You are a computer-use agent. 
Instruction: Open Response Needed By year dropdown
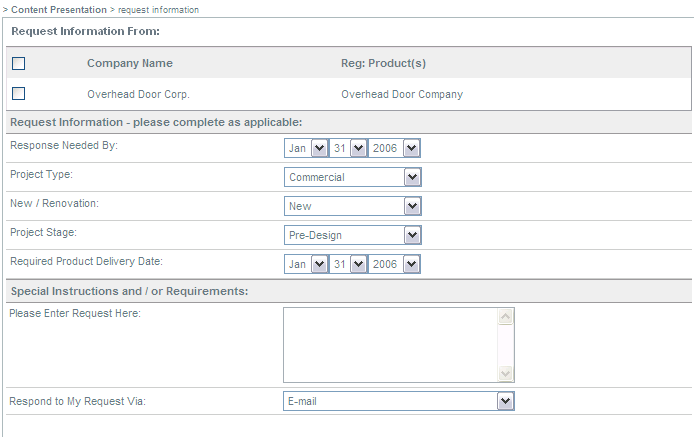point(394,148)
